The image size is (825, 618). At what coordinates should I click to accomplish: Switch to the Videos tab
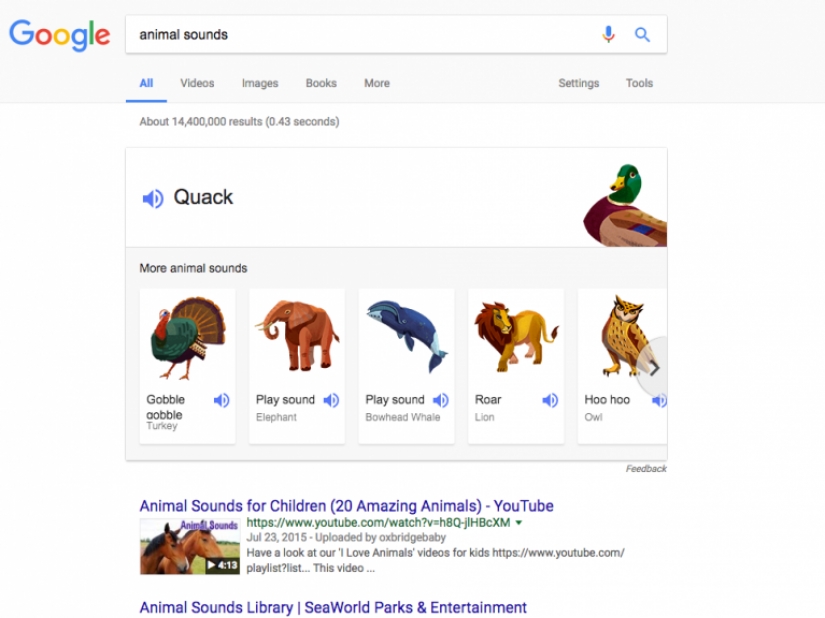(x=196, y=83)
